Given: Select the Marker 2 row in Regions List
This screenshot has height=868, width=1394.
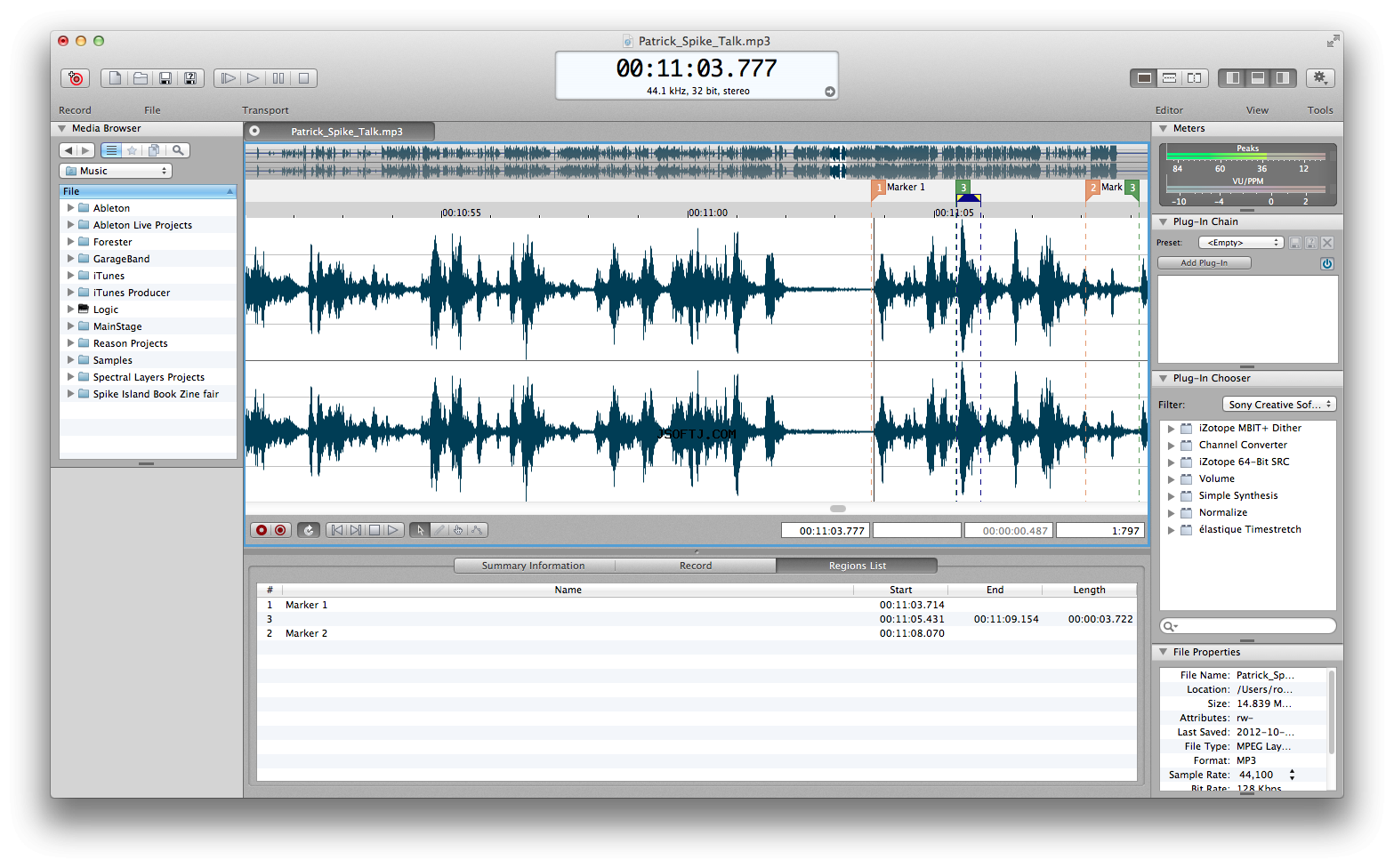Looking at the screenshot, I should [697, 633].
